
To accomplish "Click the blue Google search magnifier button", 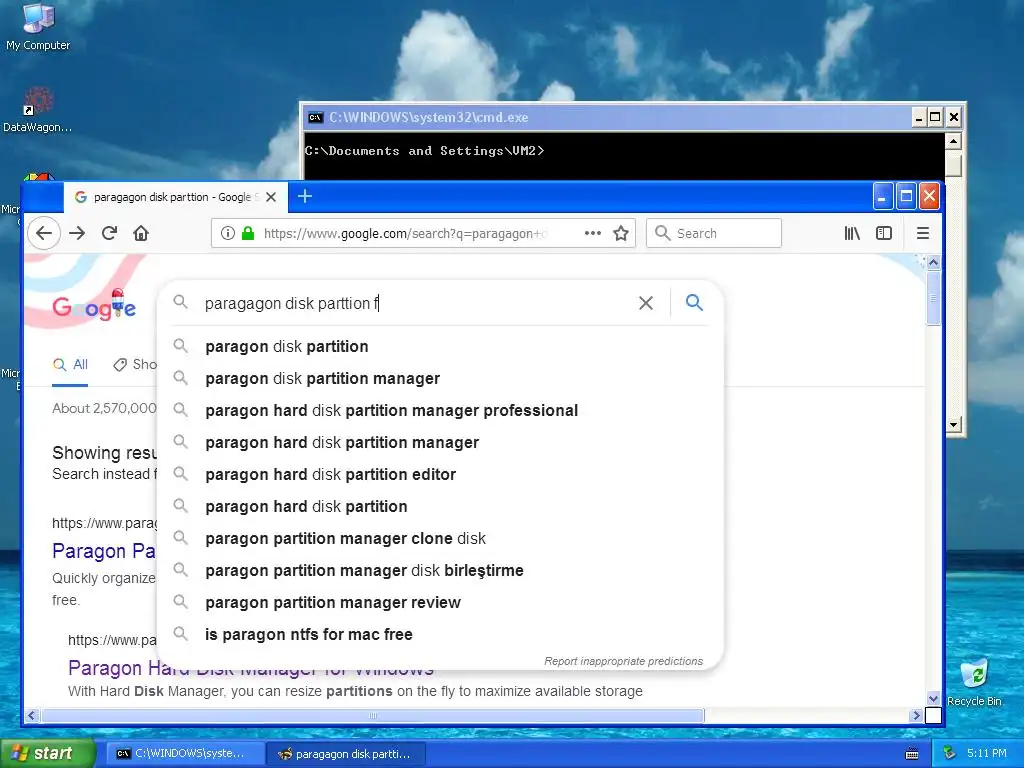I will pos(694,302).
